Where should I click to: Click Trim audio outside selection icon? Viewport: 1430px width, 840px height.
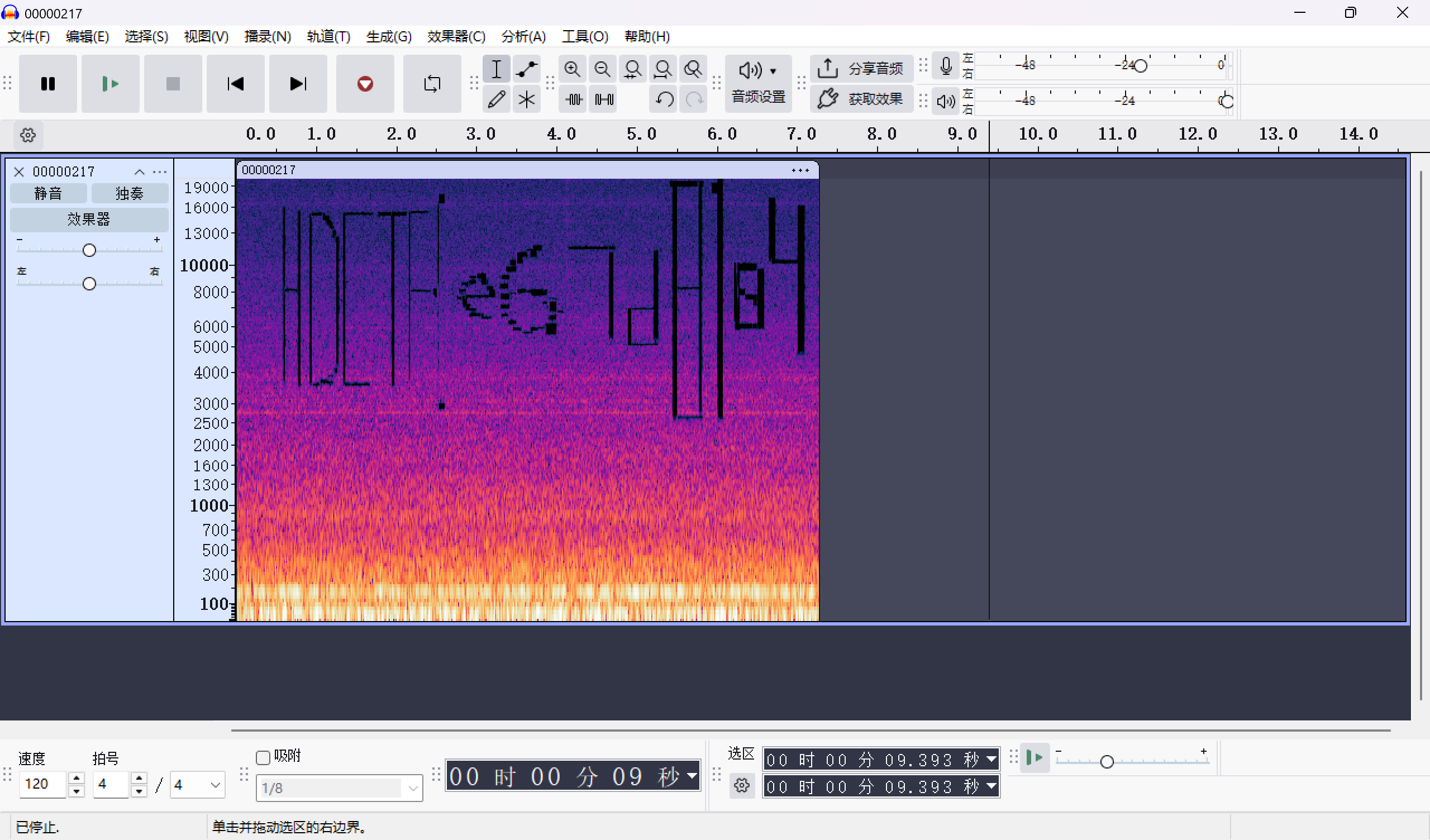click(573, 99)
